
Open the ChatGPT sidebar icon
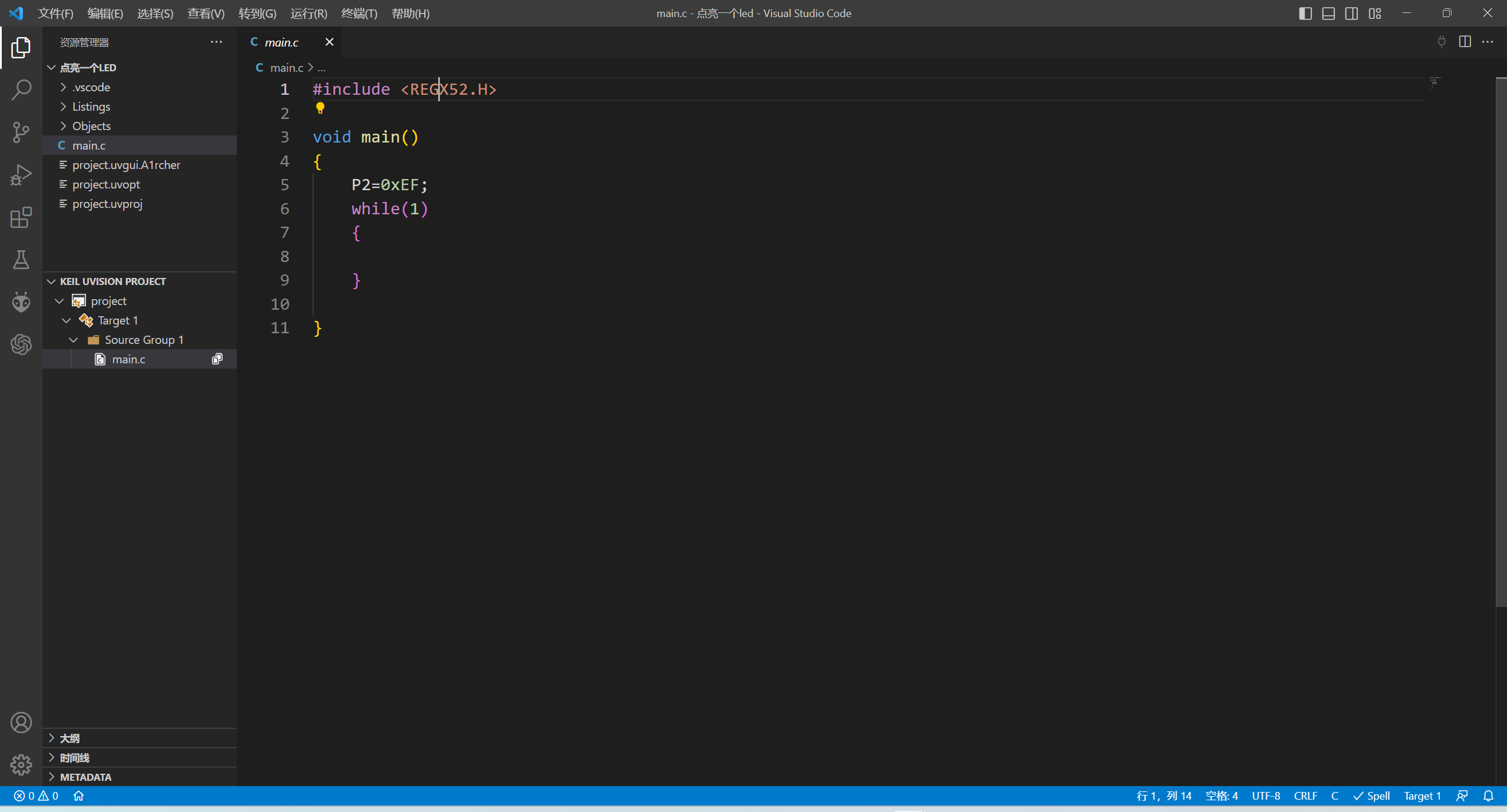click(21, 344)
